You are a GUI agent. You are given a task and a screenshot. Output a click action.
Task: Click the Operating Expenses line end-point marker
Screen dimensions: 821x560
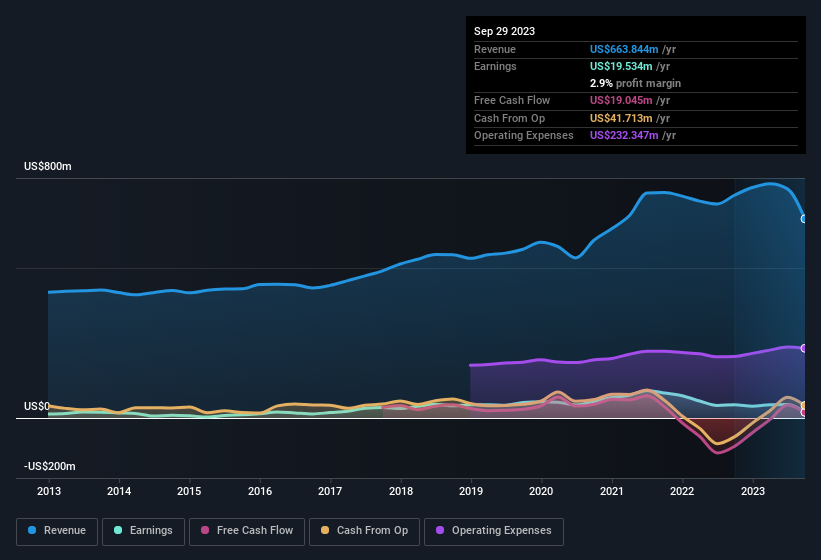point(804,348)
